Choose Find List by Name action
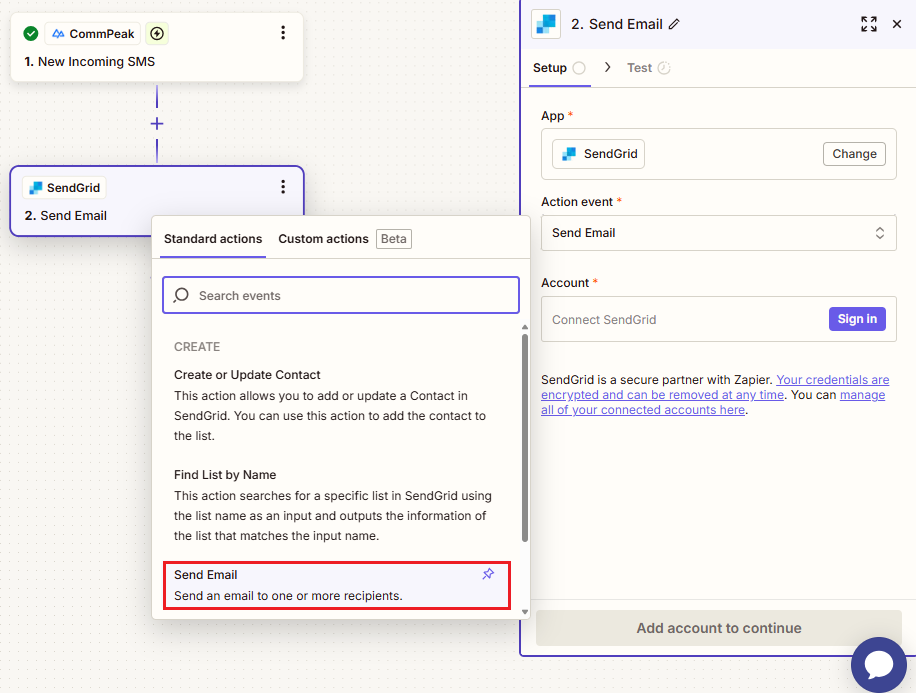The image size is (916, 693). (336, 505)
